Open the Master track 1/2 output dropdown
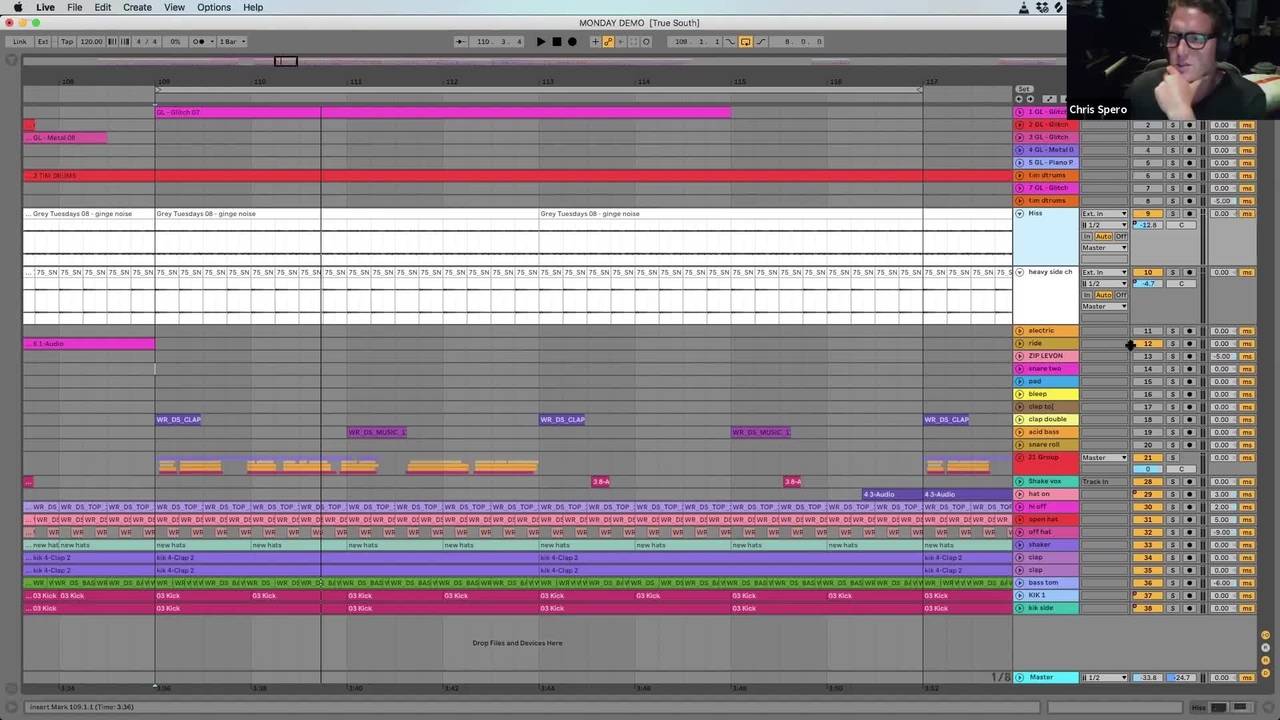 point(1104,677)
